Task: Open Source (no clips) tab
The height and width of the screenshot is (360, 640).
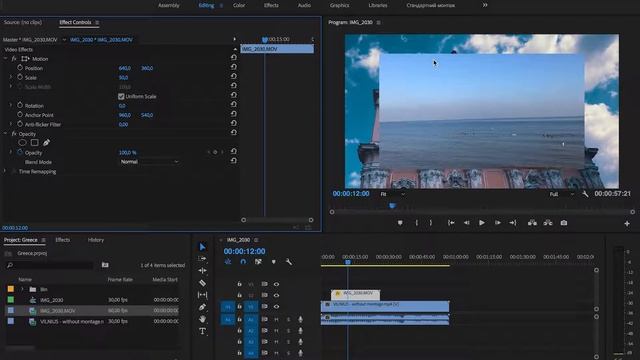Action: [23, 22]
